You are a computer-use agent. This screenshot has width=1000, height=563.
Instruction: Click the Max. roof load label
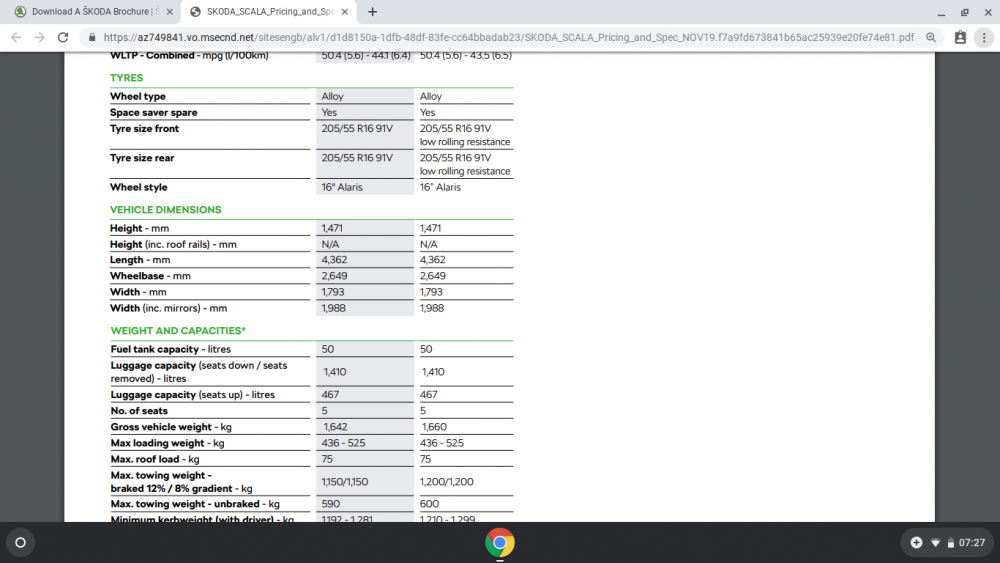(x=155, y=459)
